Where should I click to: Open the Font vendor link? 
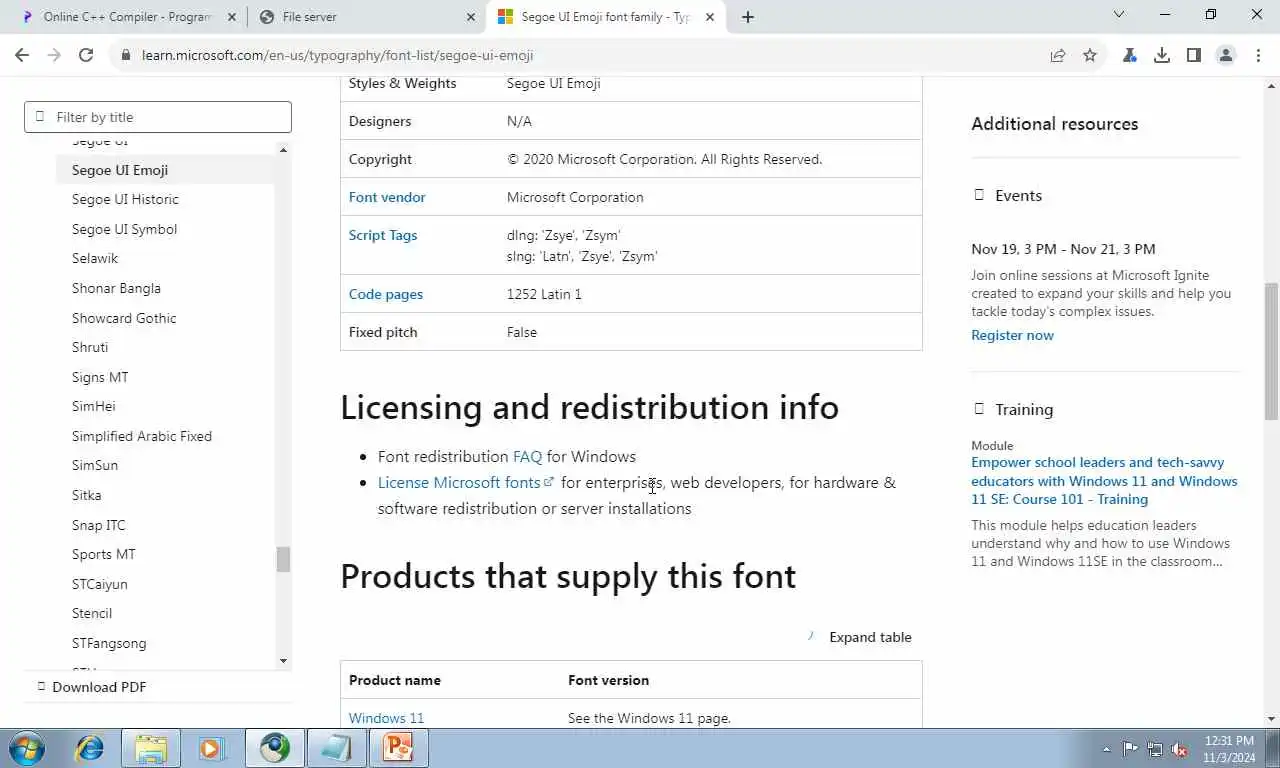point(387,197)
